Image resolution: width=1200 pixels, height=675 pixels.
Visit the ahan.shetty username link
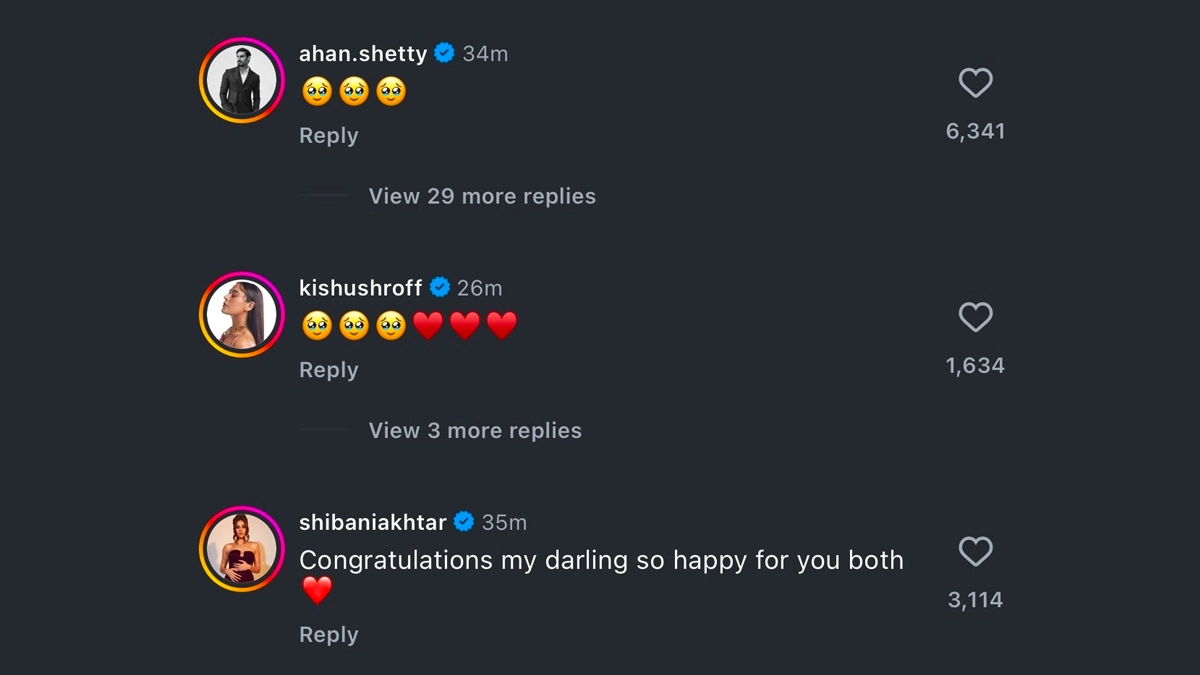click(x=363, y=54)
